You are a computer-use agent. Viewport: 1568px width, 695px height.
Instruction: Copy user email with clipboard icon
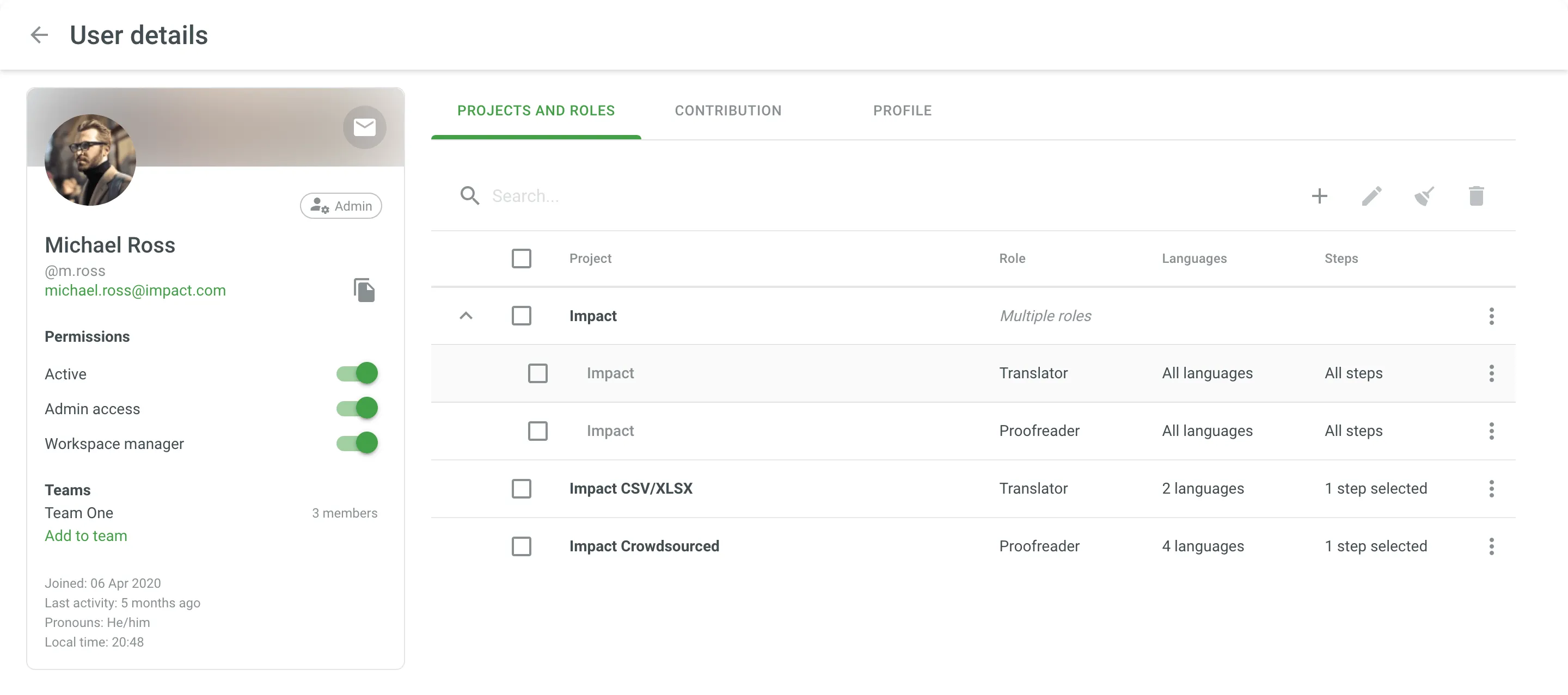(364, 290)
